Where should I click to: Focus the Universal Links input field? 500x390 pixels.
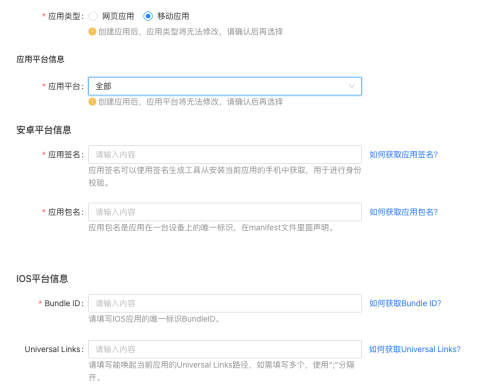tap(225, 349)
